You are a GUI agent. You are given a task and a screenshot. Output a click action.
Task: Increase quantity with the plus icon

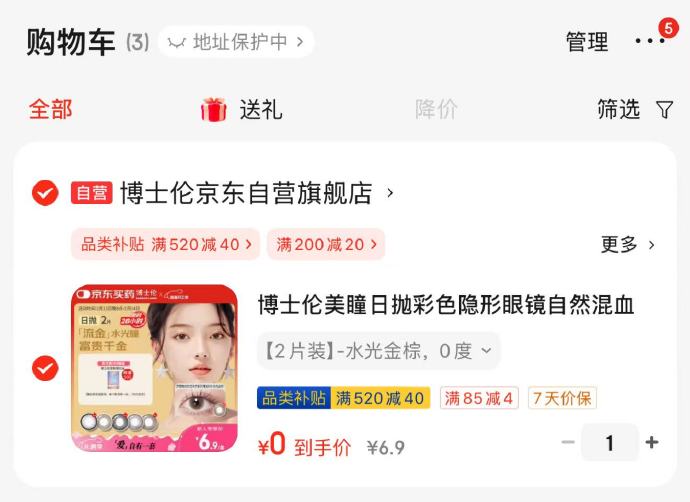652,442
